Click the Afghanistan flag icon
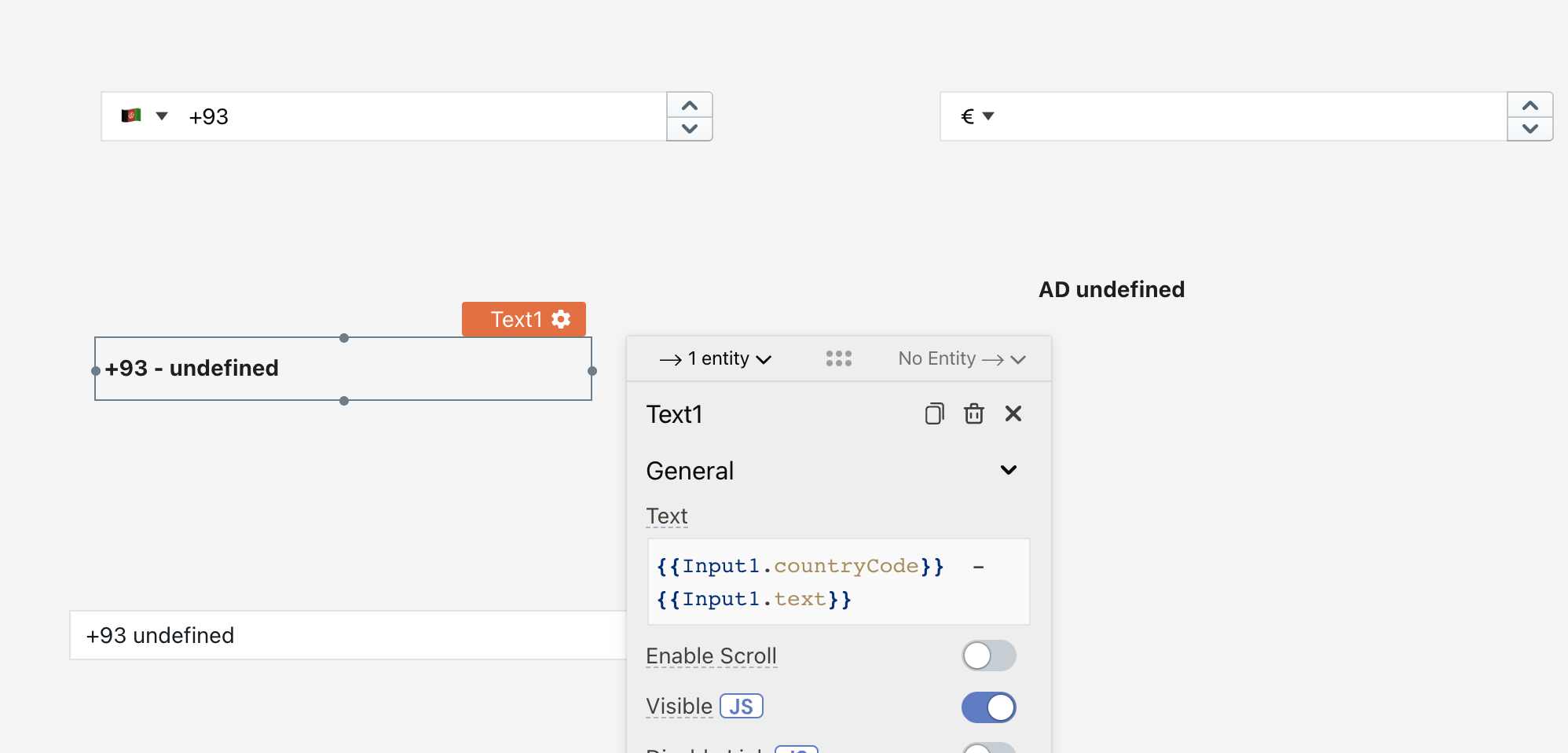The image size is (1568, 753). (x=131, y=116)
